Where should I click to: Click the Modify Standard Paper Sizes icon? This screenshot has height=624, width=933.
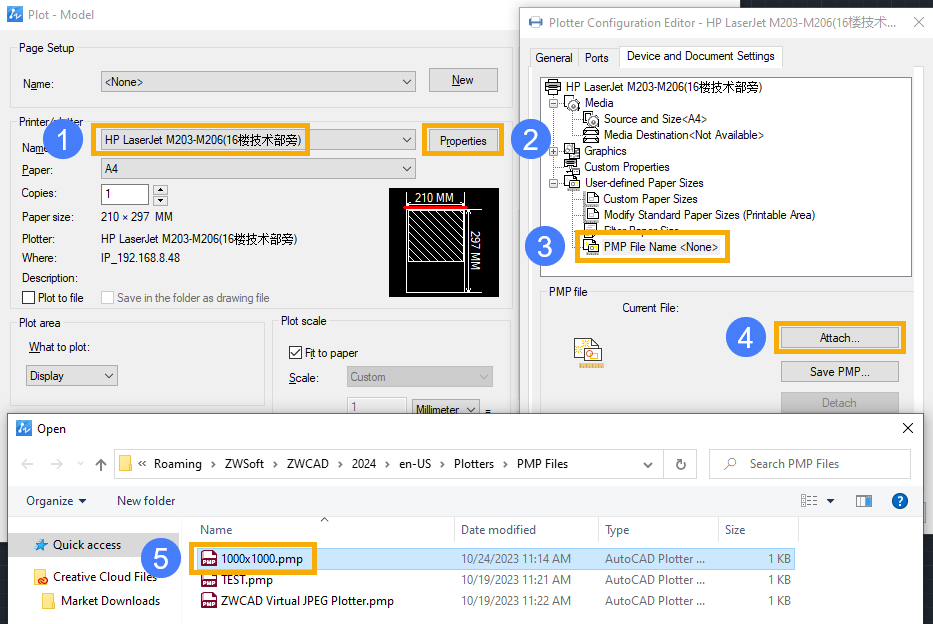pyautogui.click(x=592, y=215)
